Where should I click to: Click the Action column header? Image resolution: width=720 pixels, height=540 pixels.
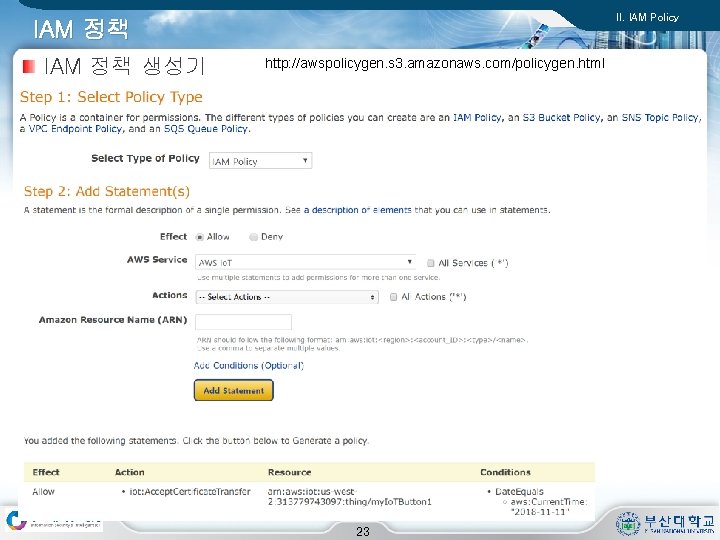pos(129,472)
